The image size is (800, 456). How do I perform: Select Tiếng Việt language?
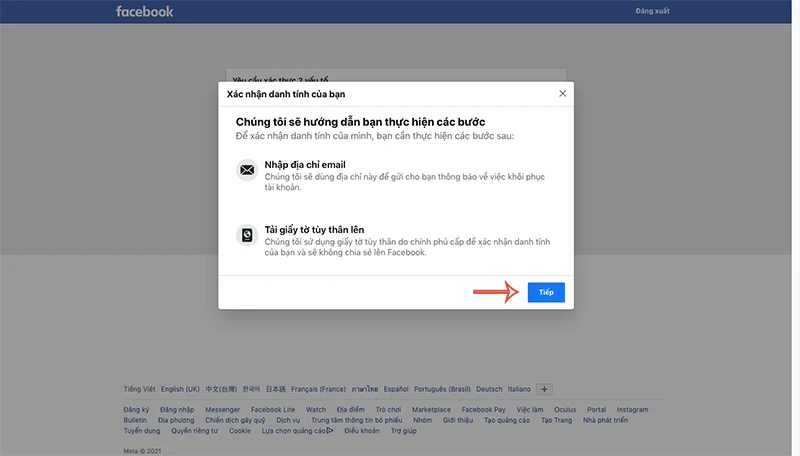(x=139, y=389)
